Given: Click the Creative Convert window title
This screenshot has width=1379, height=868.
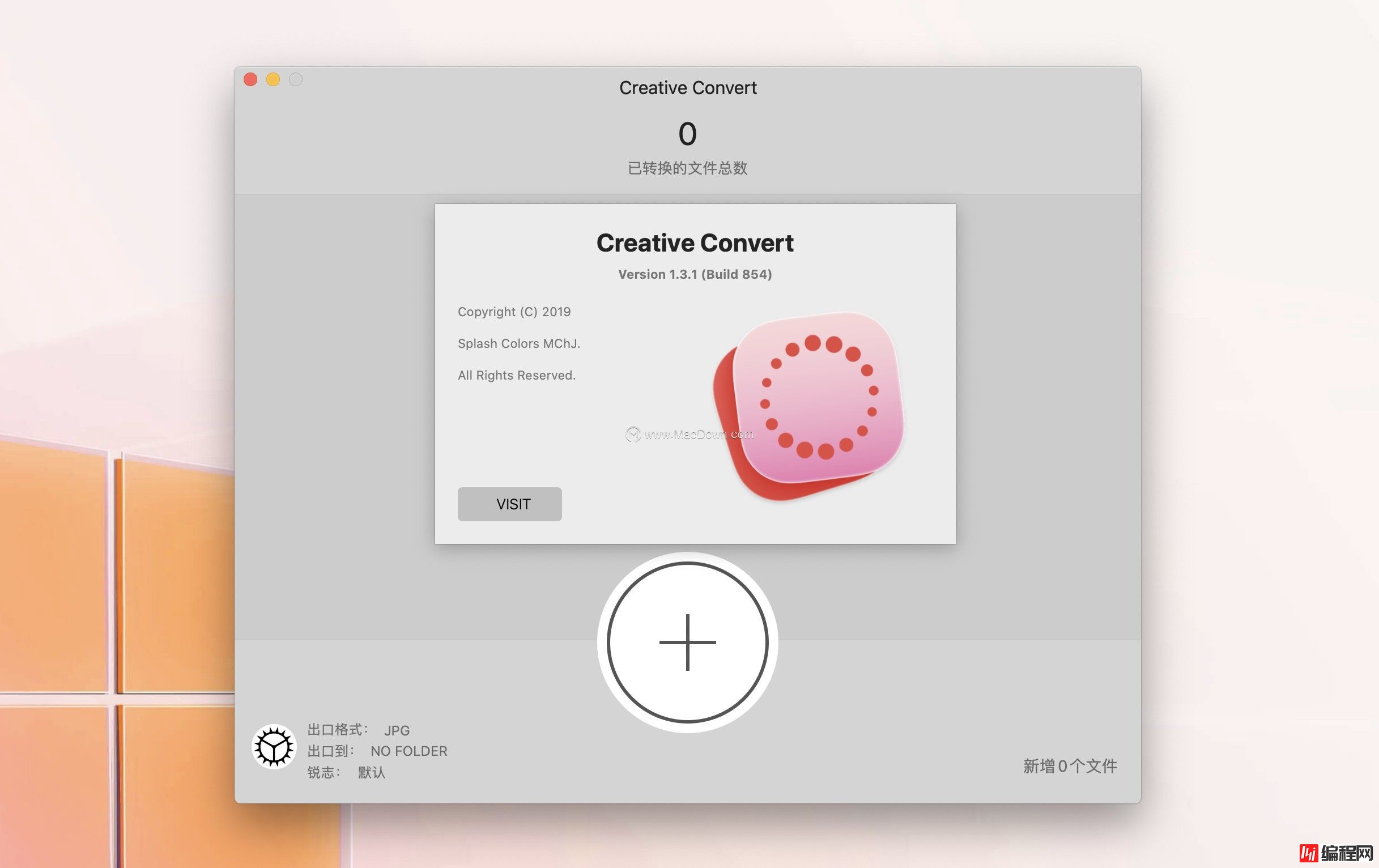Looking at the screenshot, I should coord(688,88).
